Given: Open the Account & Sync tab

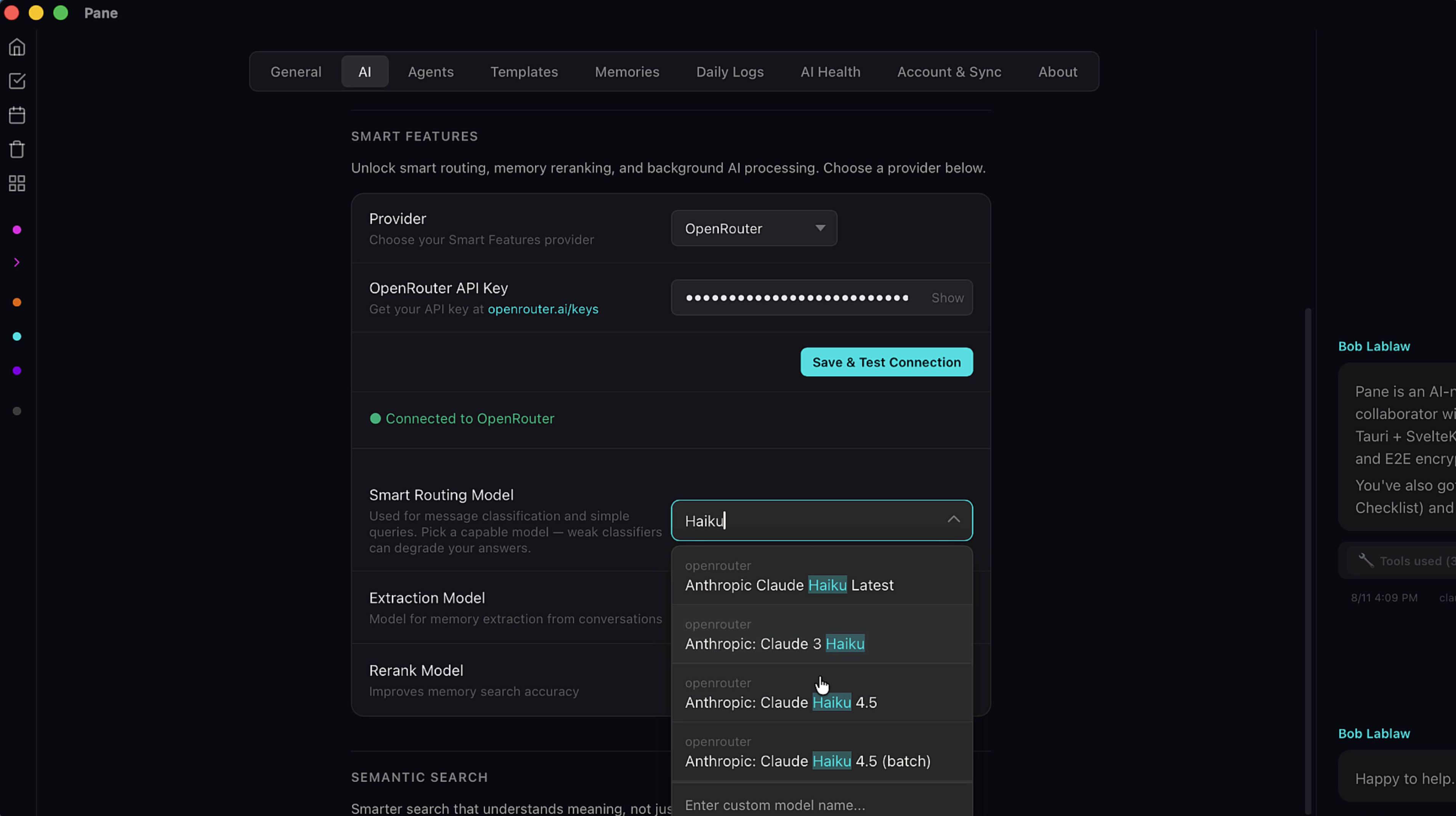Looking at the screenshot, I should (949, 72).
